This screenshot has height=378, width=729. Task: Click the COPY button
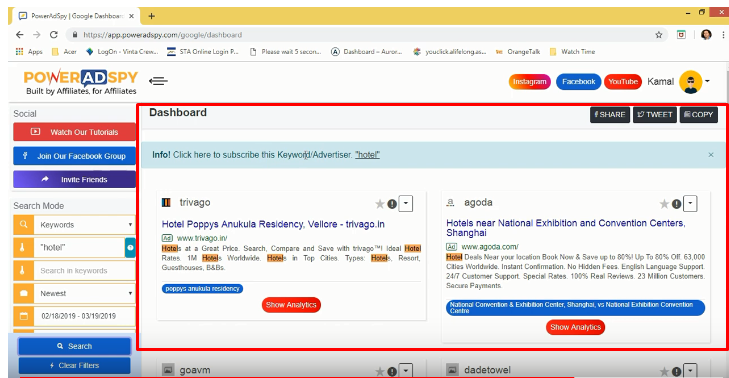tap(699, 115)
